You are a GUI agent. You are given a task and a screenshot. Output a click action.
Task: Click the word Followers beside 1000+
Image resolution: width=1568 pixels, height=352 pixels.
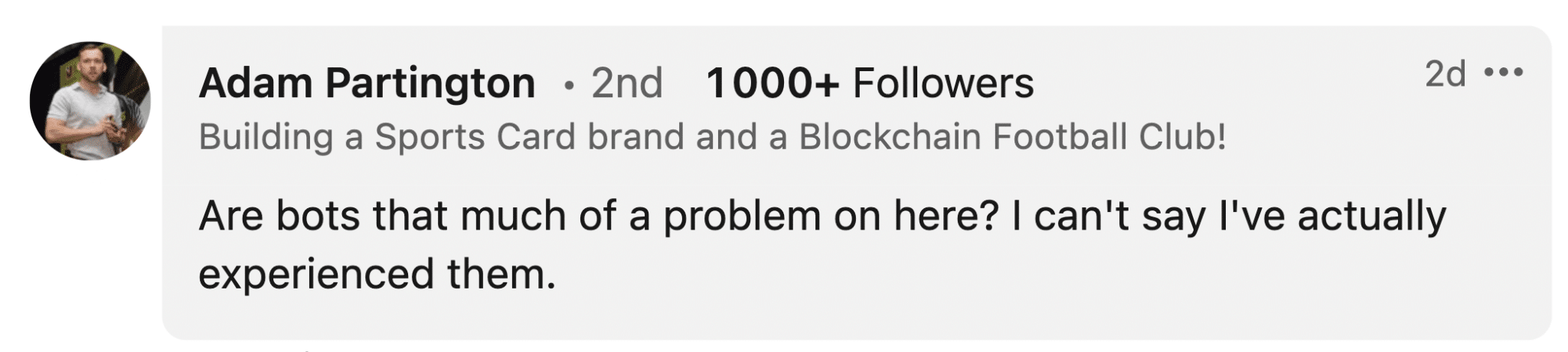click(943, 83)
